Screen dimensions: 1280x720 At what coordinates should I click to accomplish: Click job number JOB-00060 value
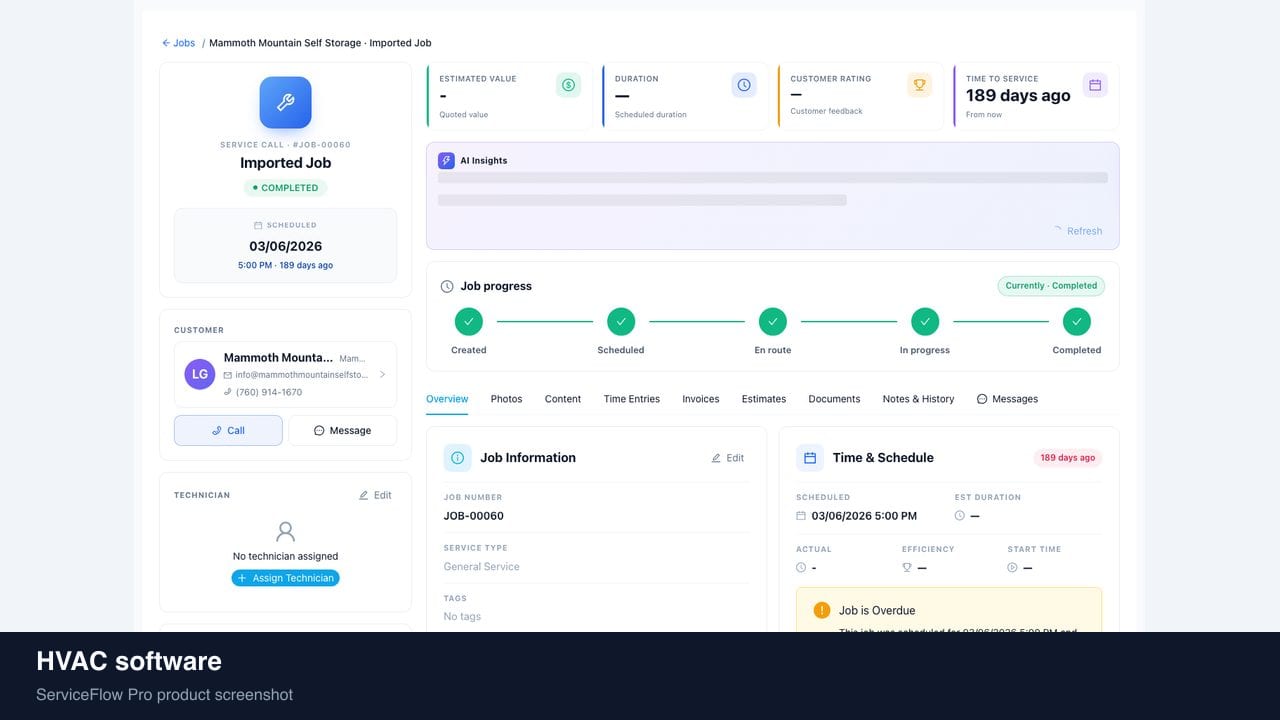point(474,516)
